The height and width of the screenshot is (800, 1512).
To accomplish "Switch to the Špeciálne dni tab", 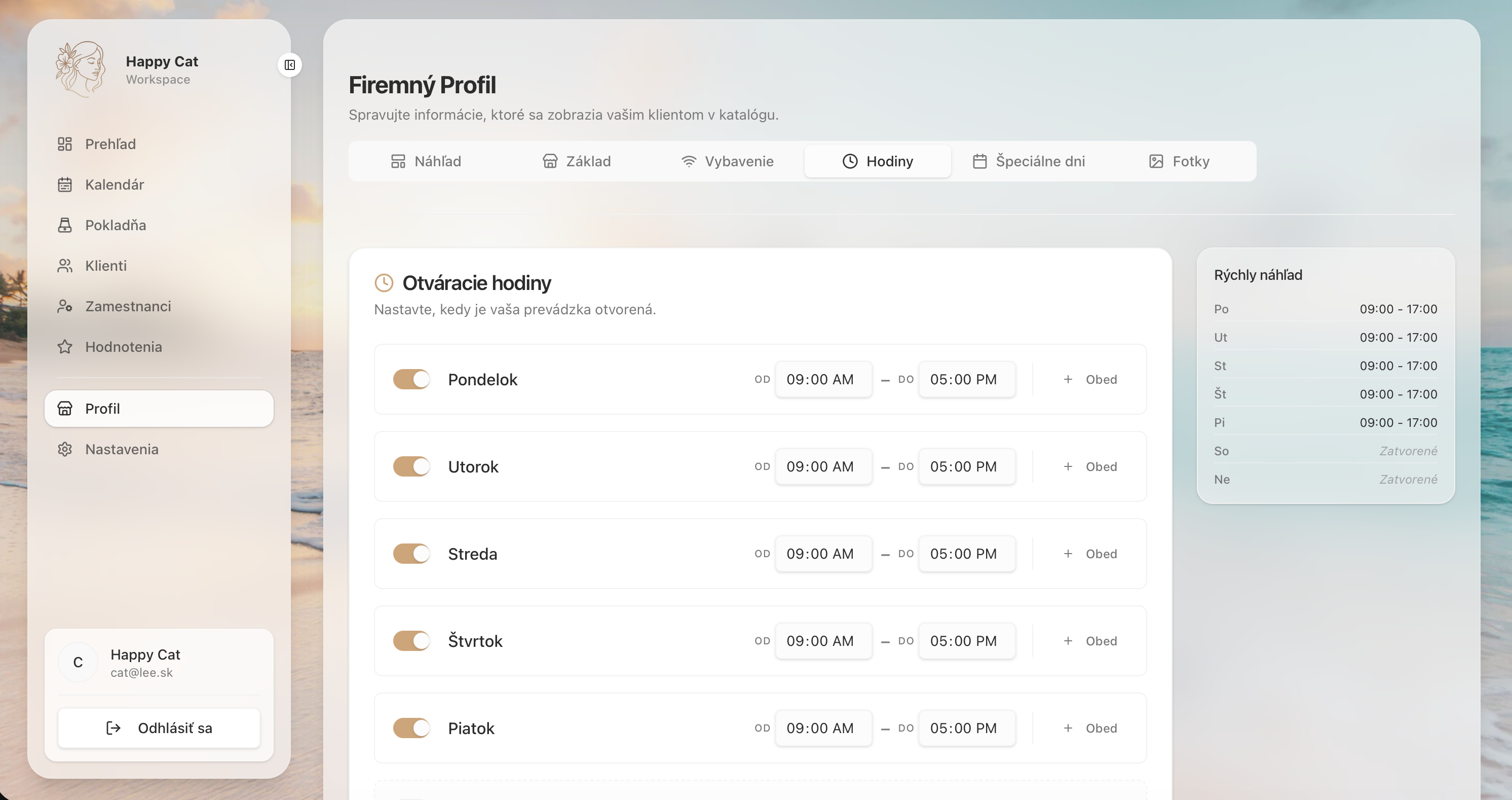I will click(1028, 161).
